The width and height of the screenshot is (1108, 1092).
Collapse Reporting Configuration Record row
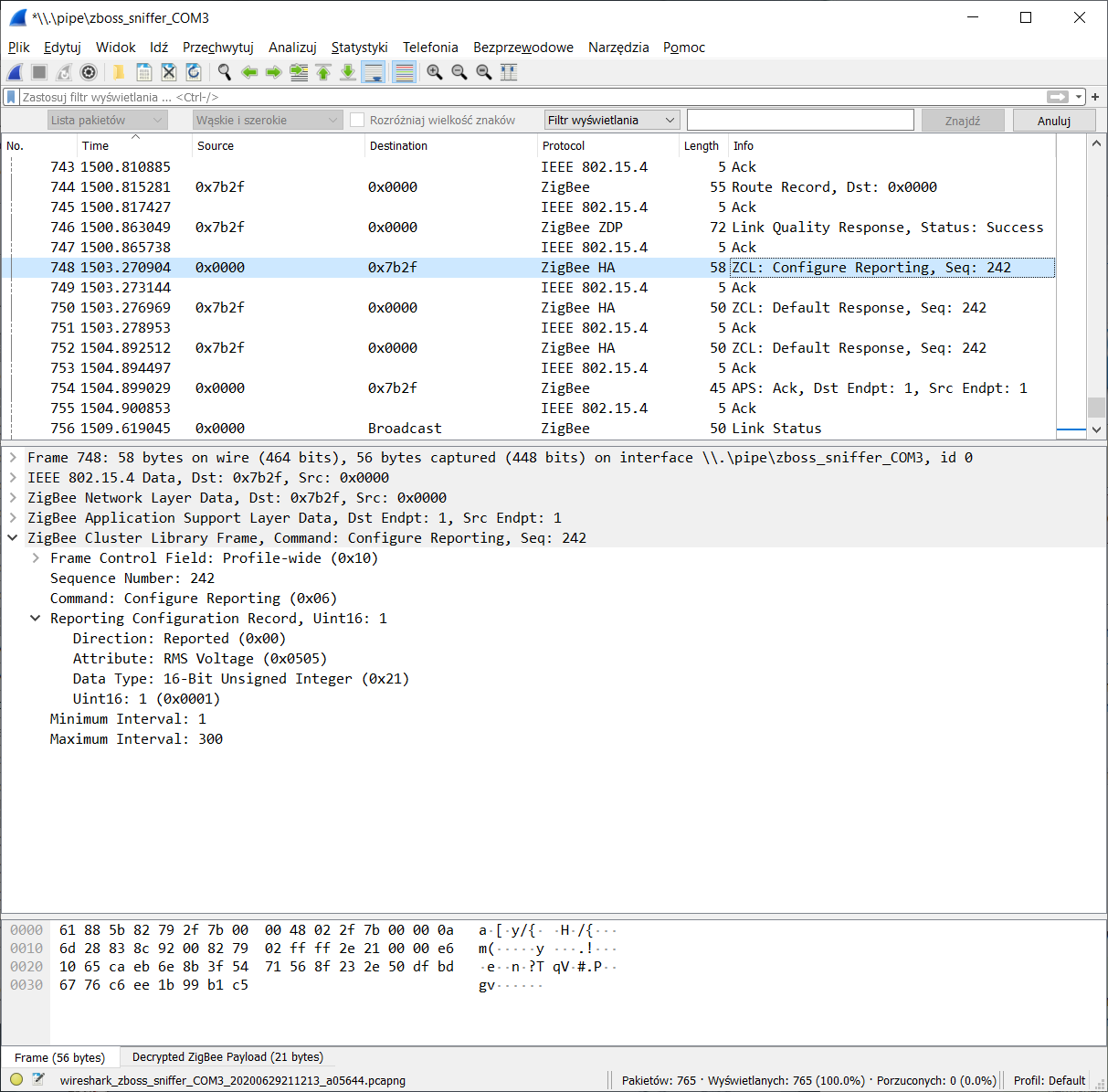pos(36,619)
